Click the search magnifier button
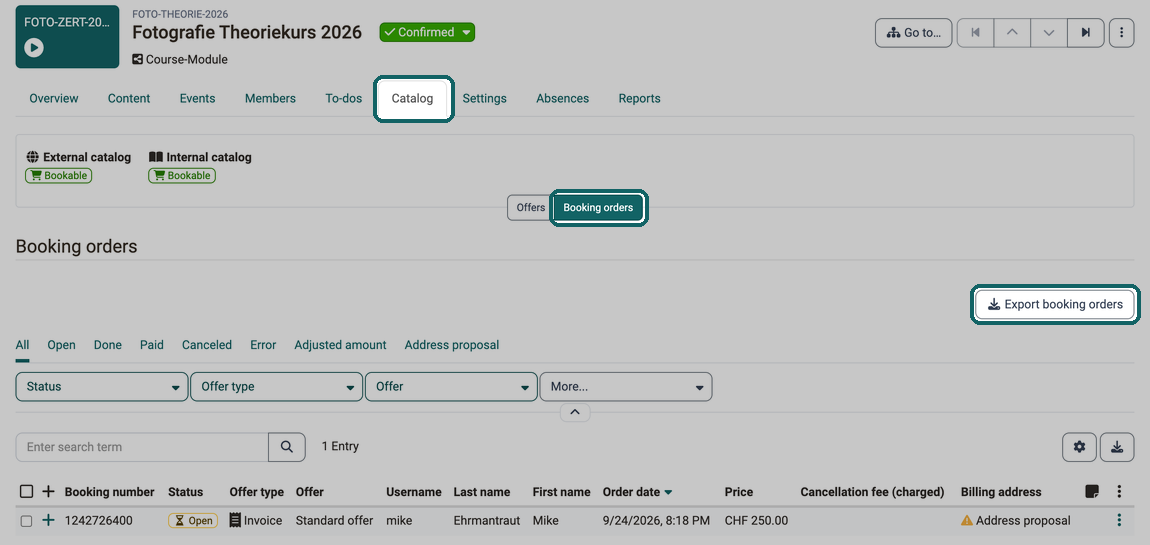Viewport: 1150px width, 545px height. pyautogui.click(x=287, y=447)
